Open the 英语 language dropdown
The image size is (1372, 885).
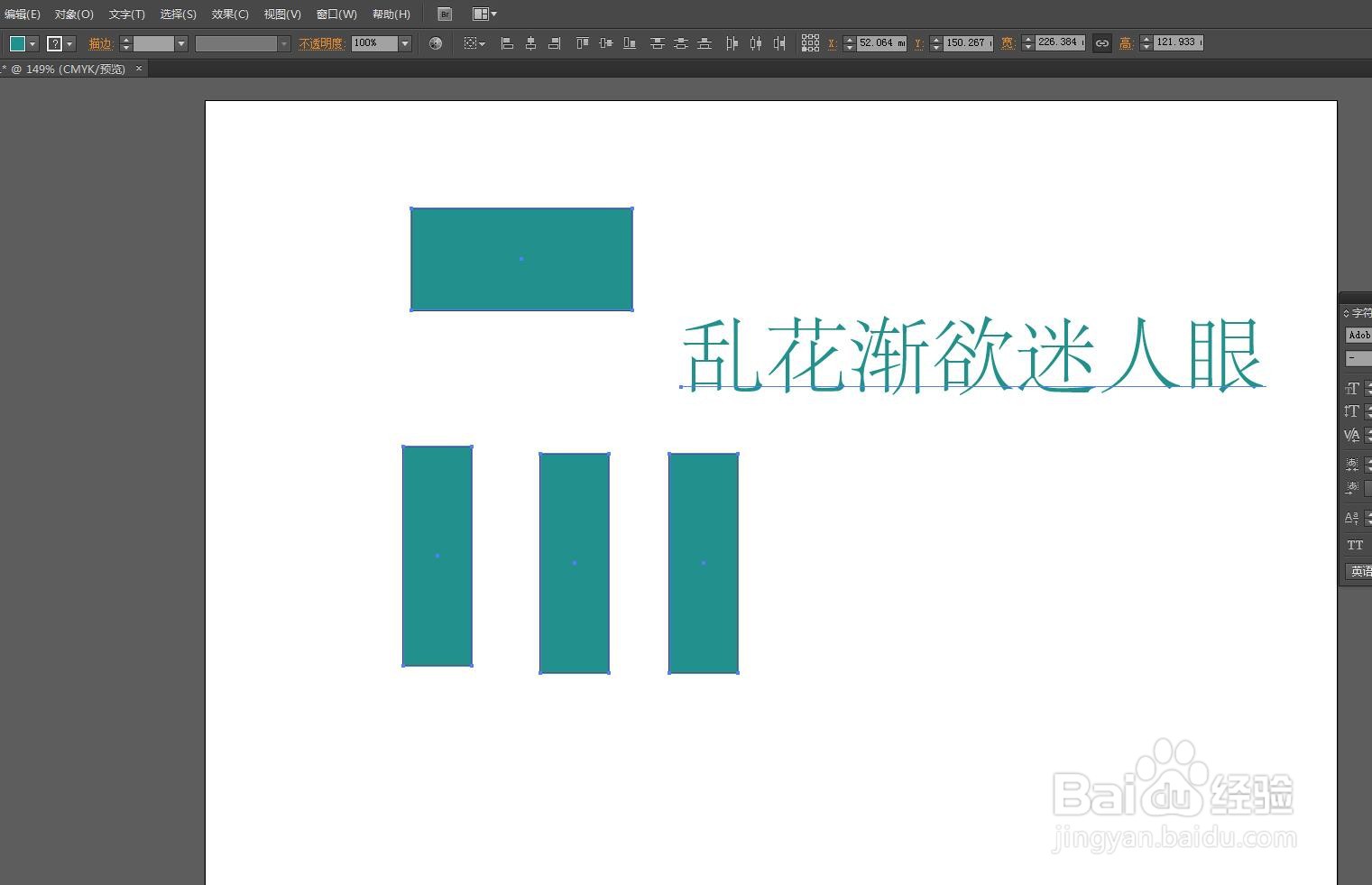tap(1359, 571)
